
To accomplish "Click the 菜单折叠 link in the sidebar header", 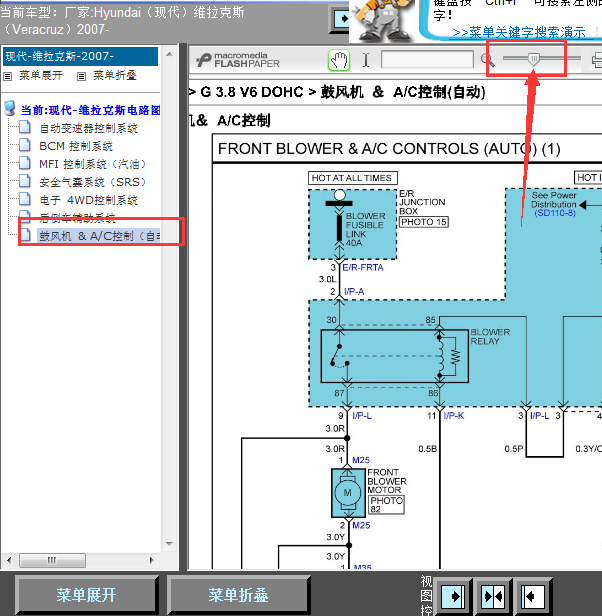I will pyautogui.click(x=115, y=75).
